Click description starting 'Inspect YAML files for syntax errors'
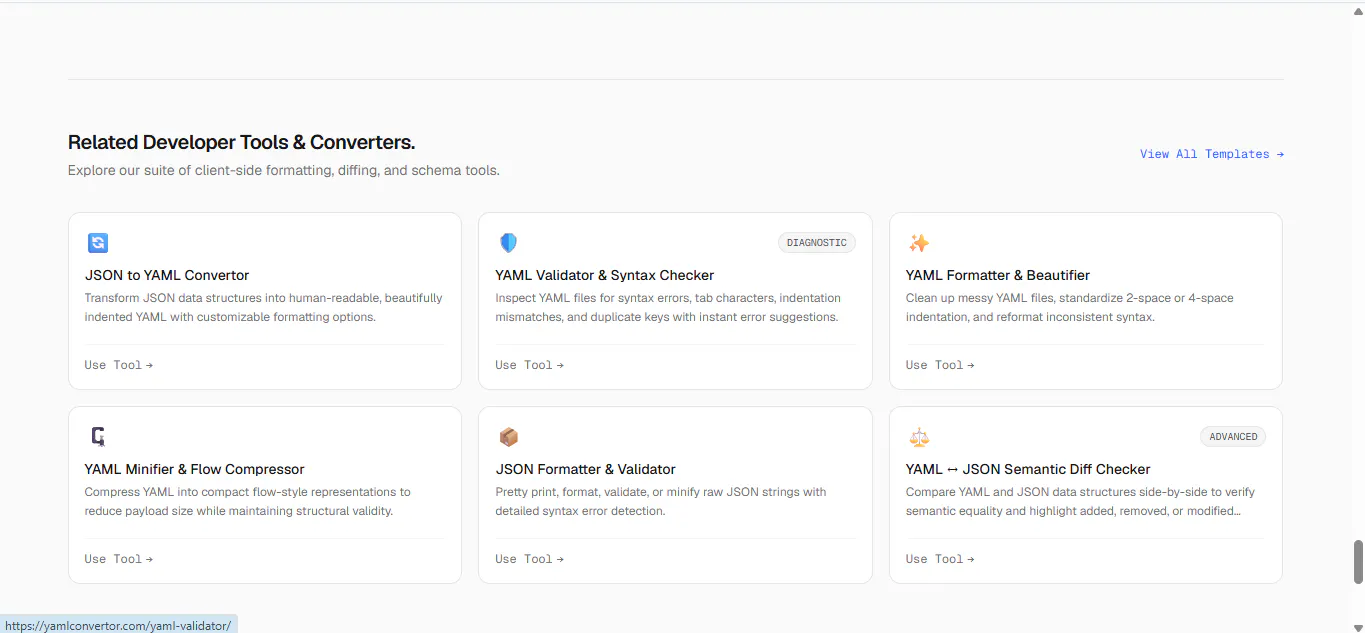The width and height of the screenshot is (1365, 633). (x=668, y=307)
